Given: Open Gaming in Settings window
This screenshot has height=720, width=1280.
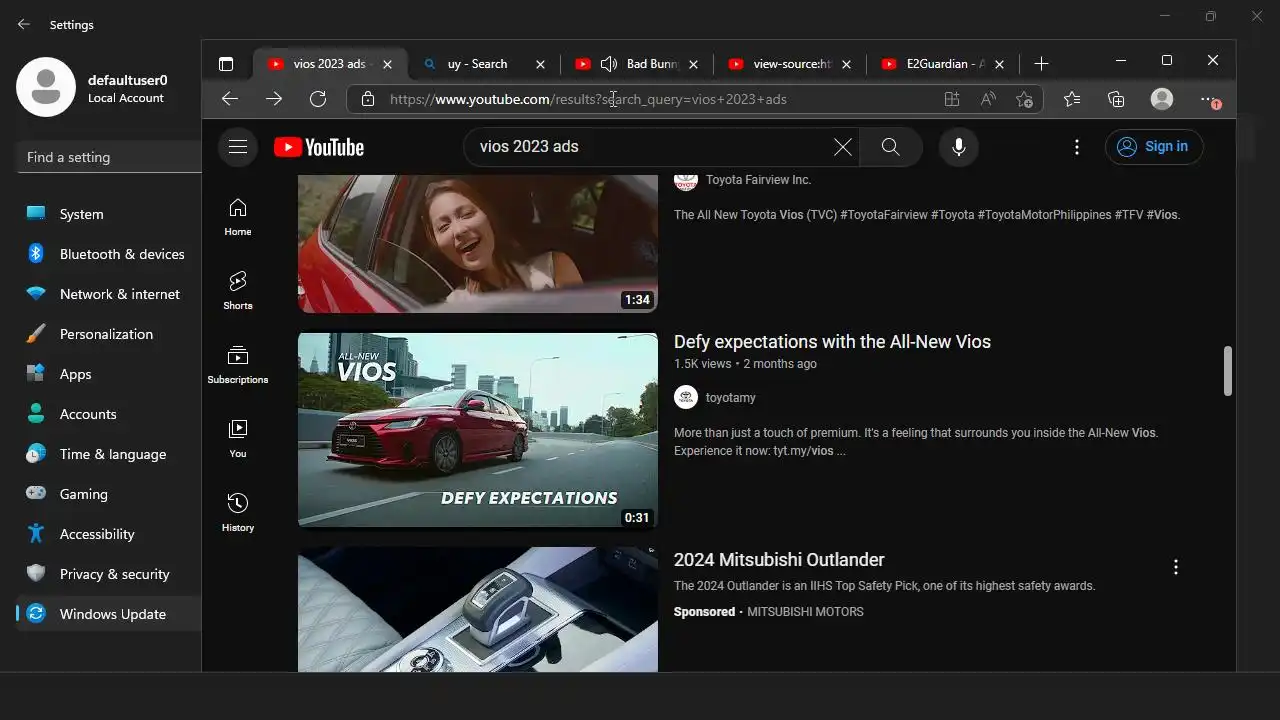Looking at the screenshot, I should (x=109, y=494).
